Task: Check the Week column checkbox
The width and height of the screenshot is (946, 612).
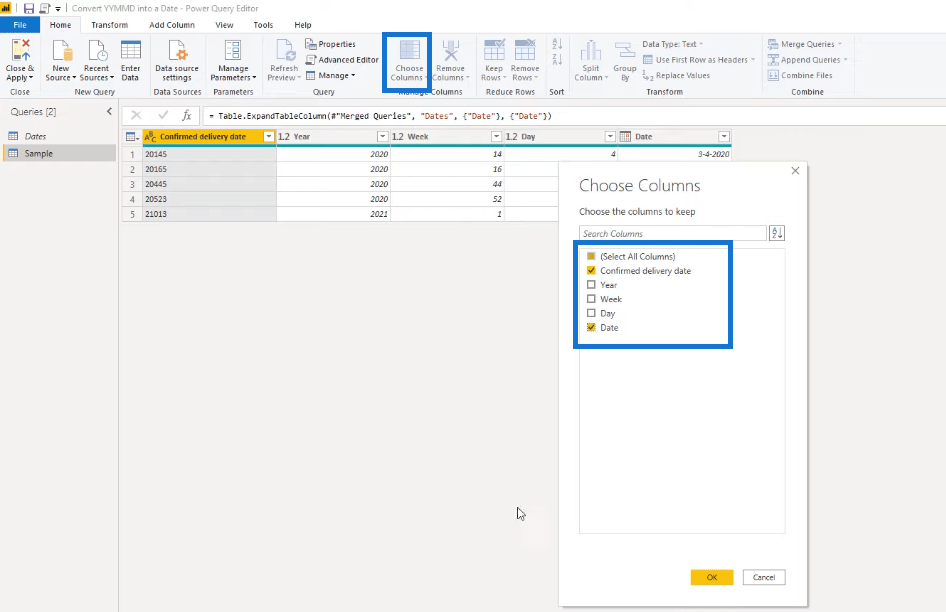Action: (x=591, y=299)
